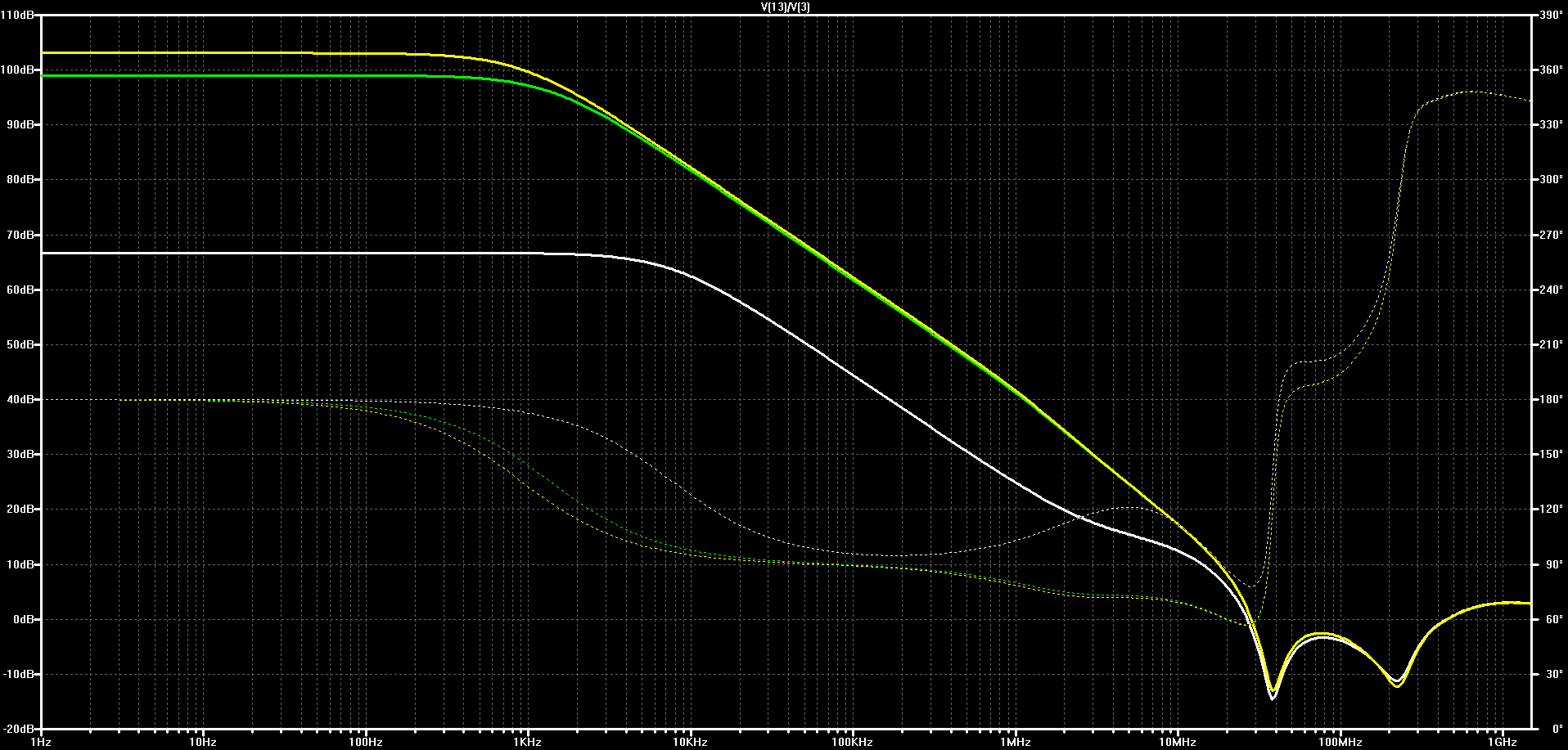Click the 100Hz frequency axis label
Screen dimensions: 1568x750
(366, 743)
